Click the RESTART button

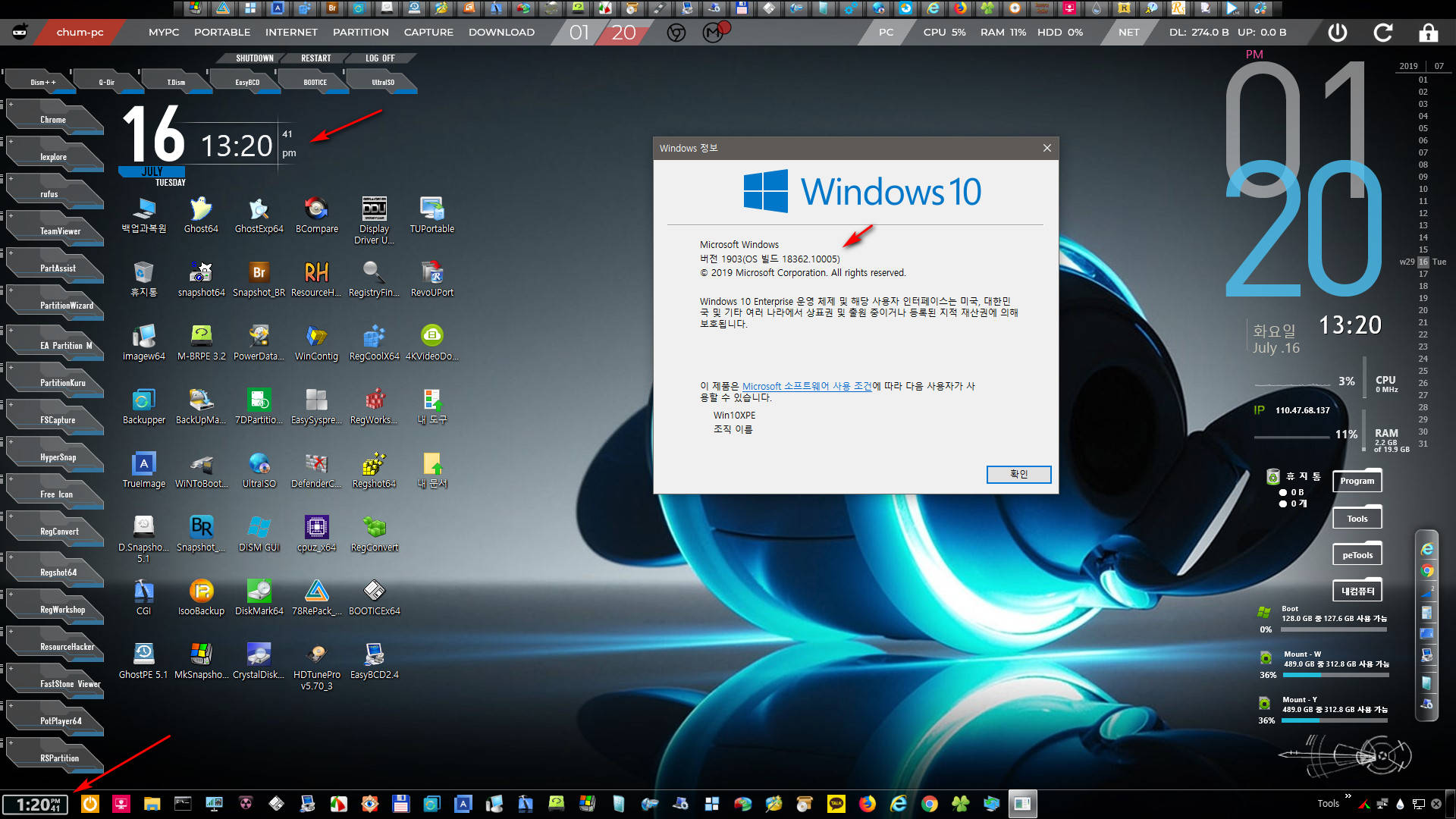click(315, 58)
